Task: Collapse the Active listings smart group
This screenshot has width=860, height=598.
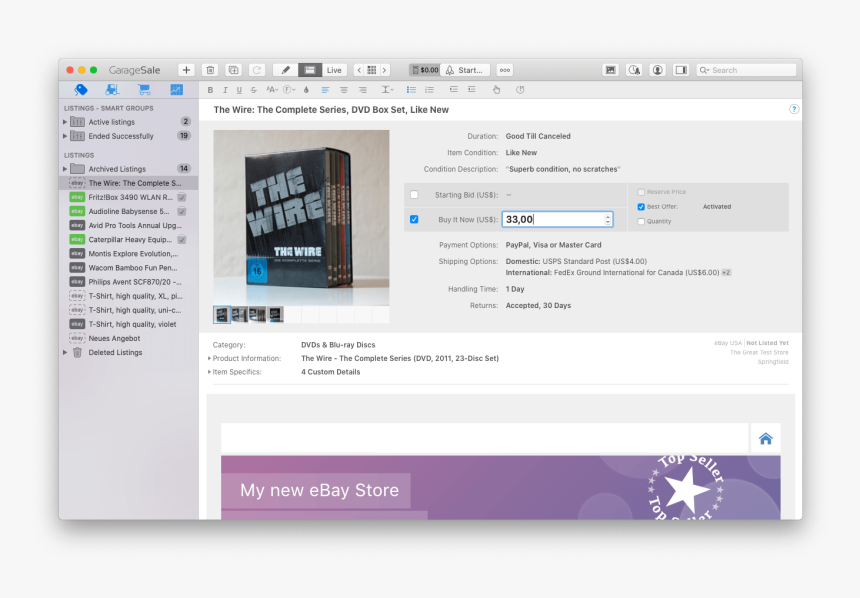Action: pyautogui.click(x=64, y=121)
